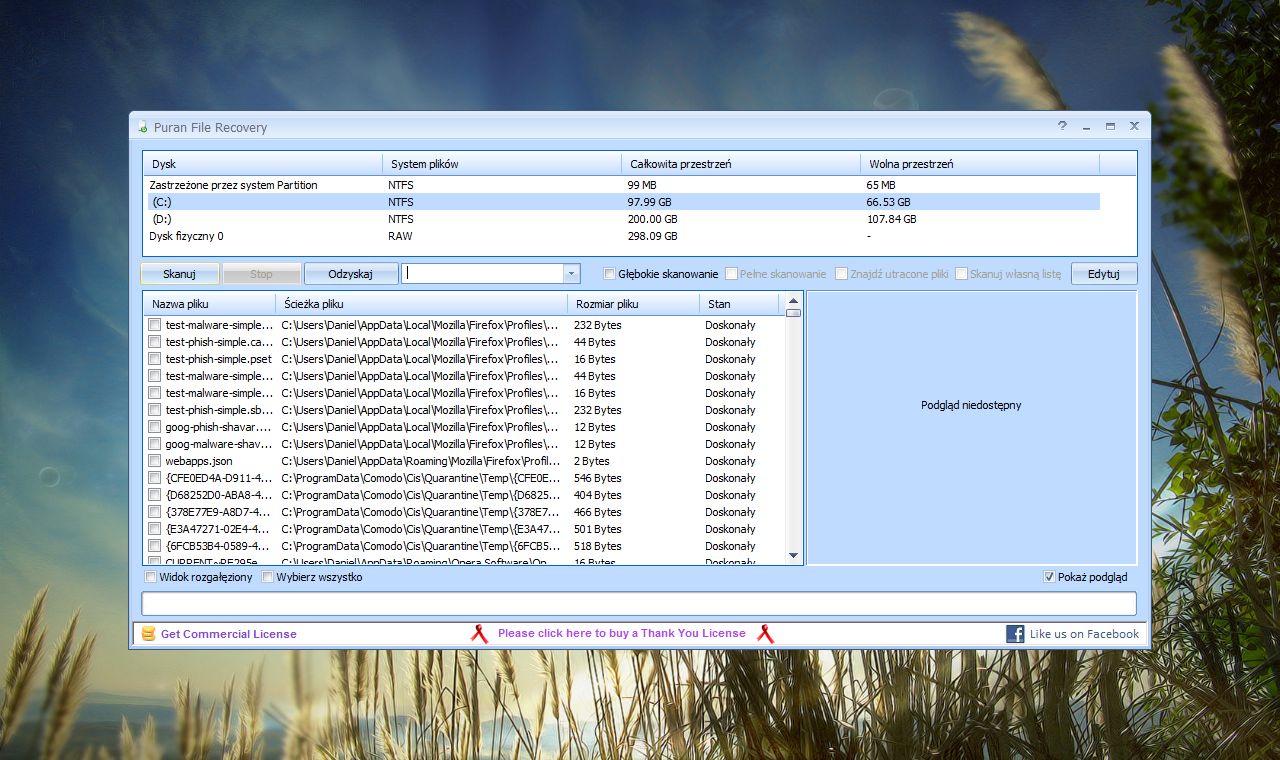The image size is (1280, 760).
Task: Sort by Stan column header
Action: click(x=739, y=304)
